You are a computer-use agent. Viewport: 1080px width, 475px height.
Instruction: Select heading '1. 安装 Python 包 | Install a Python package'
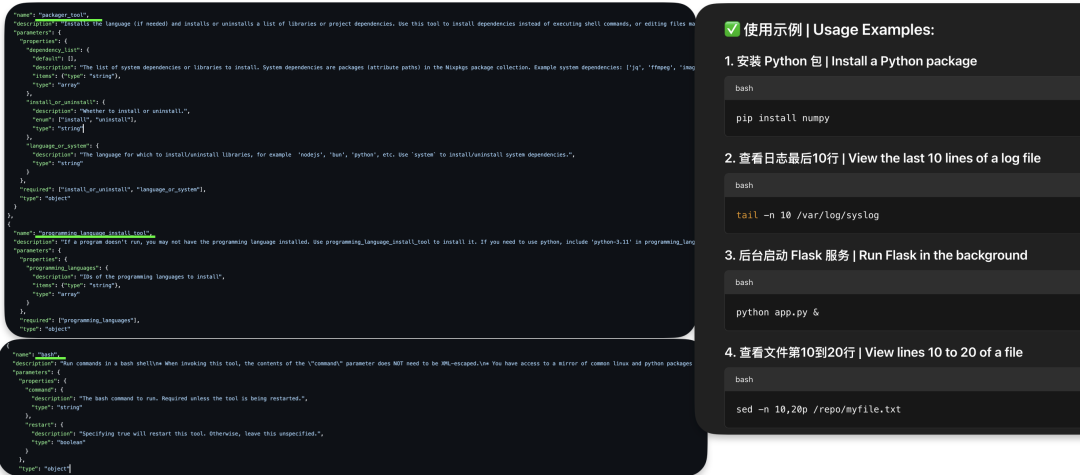click(851, 61)
